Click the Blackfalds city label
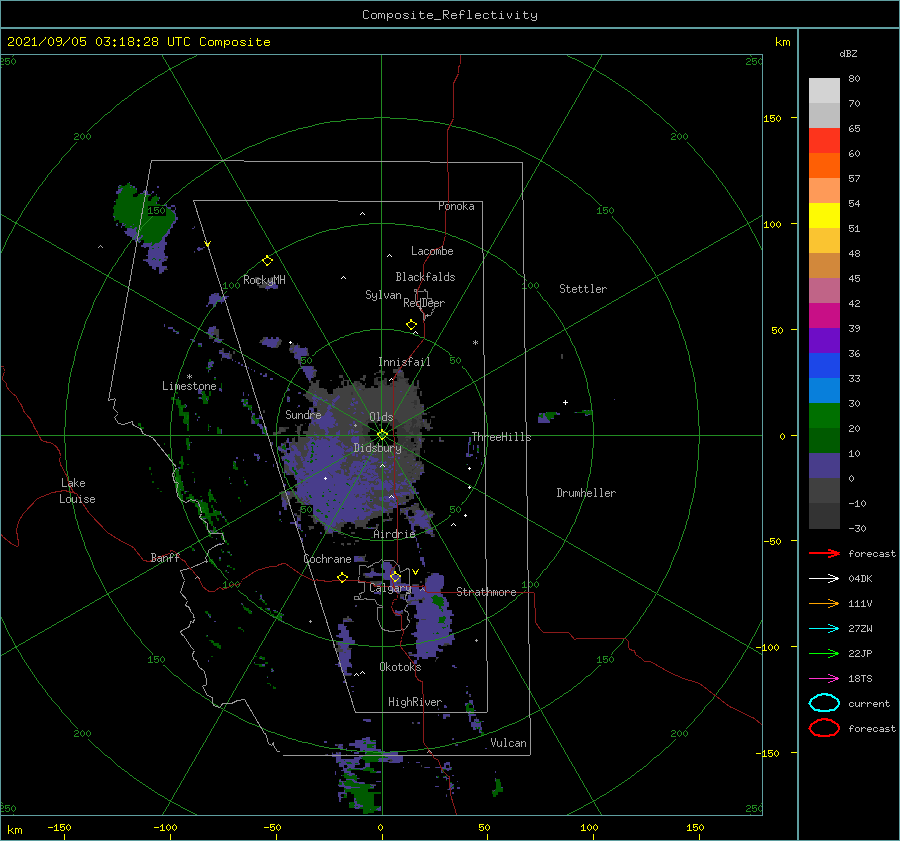The image size is (900, 841). coord(425,277)
